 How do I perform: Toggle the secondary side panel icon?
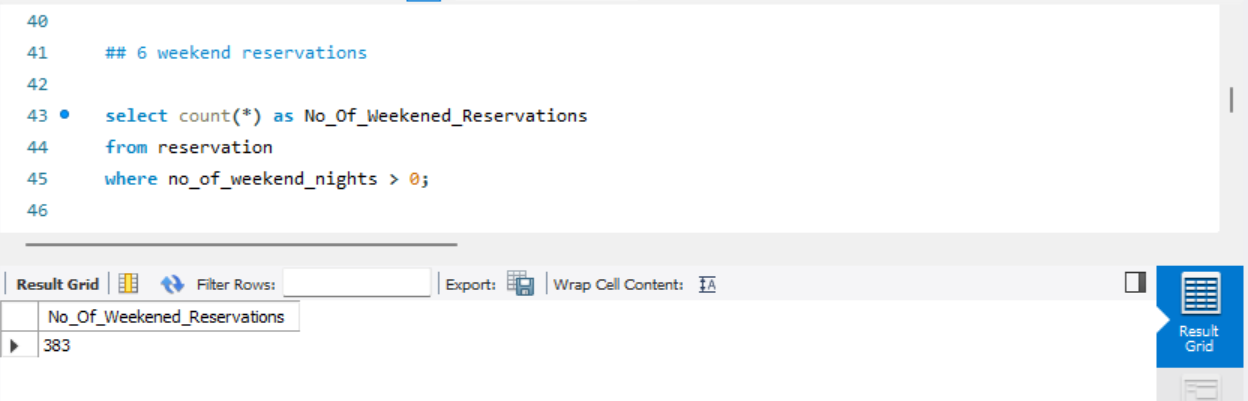click(1135, 283)
